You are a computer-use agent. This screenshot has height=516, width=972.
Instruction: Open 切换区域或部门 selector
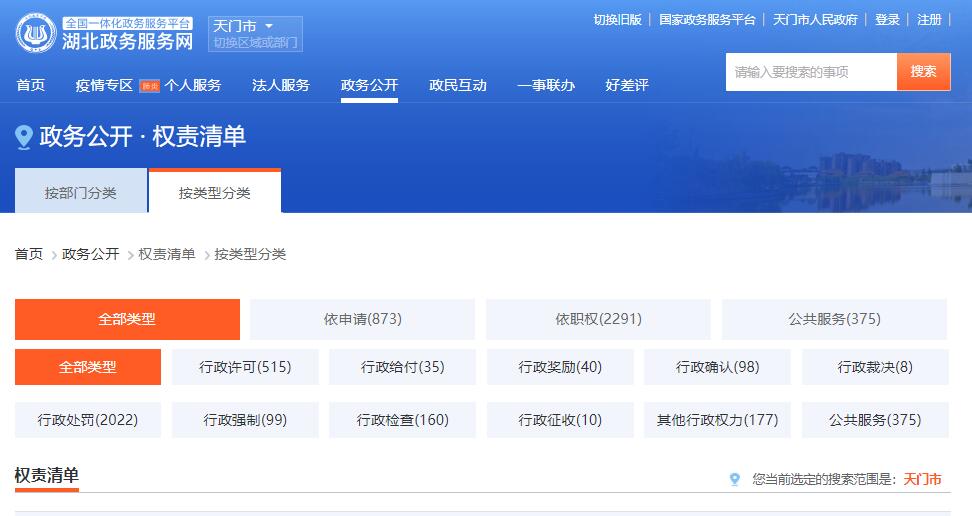point(255,43)
